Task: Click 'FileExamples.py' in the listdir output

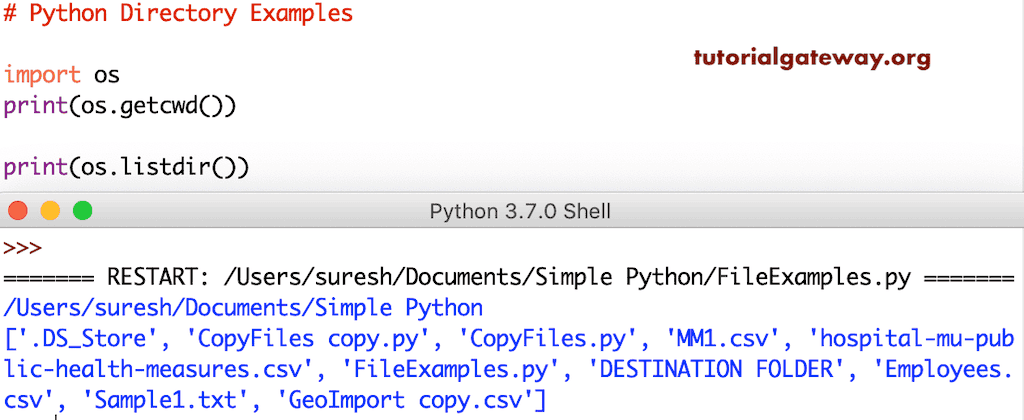Action: click(x=450, y=369)
